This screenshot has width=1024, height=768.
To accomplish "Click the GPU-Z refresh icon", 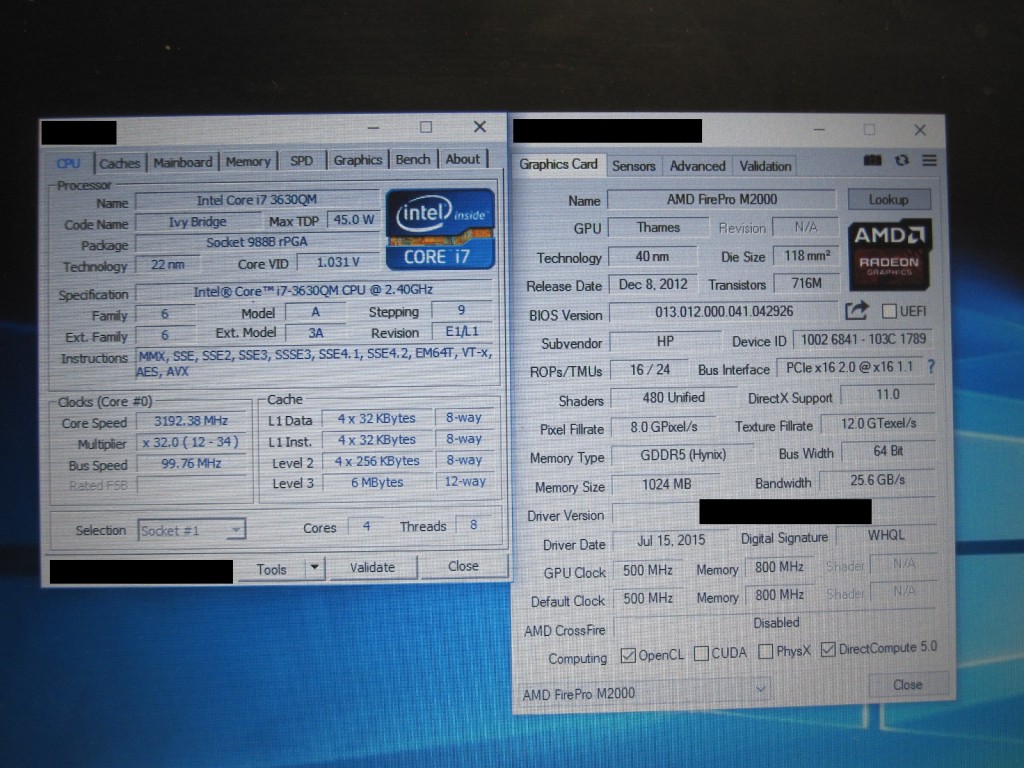I will (902, 160).
